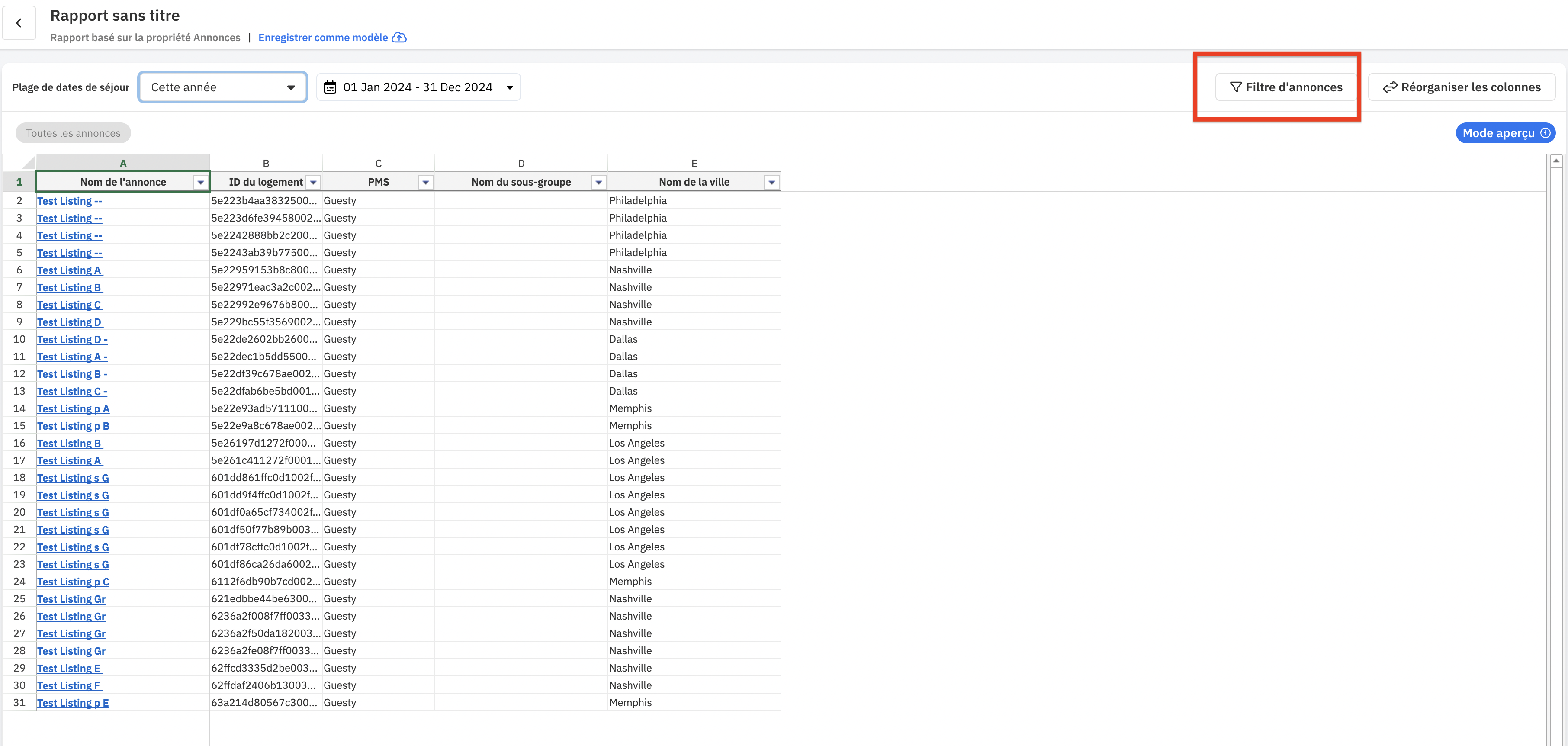
Task: Click the Filtre d'annonces button
Action: (x=1286, y=87)
